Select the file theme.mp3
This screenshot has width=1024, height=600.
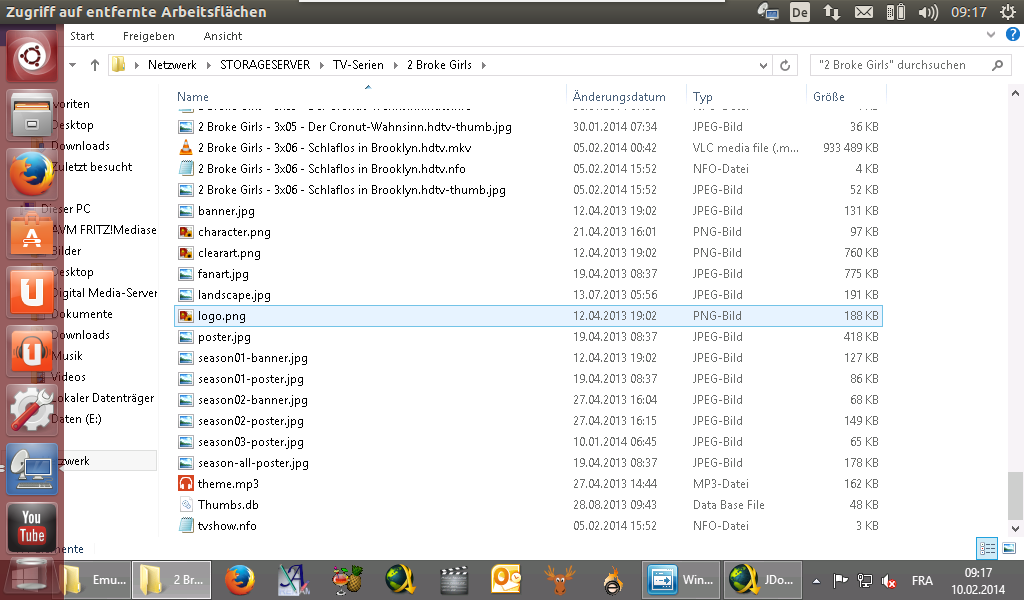(x=228, y=484)
